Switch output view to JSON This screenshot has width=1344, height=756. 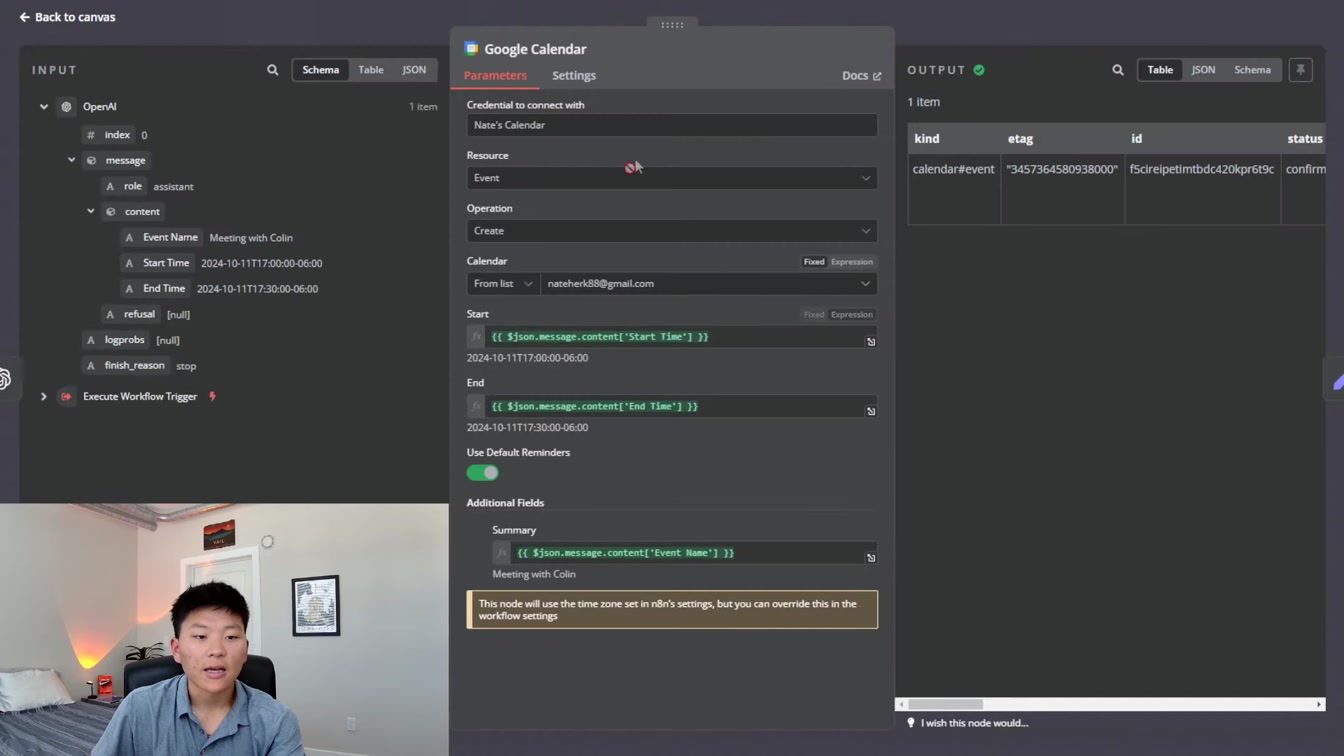(x=1203, y=70)
